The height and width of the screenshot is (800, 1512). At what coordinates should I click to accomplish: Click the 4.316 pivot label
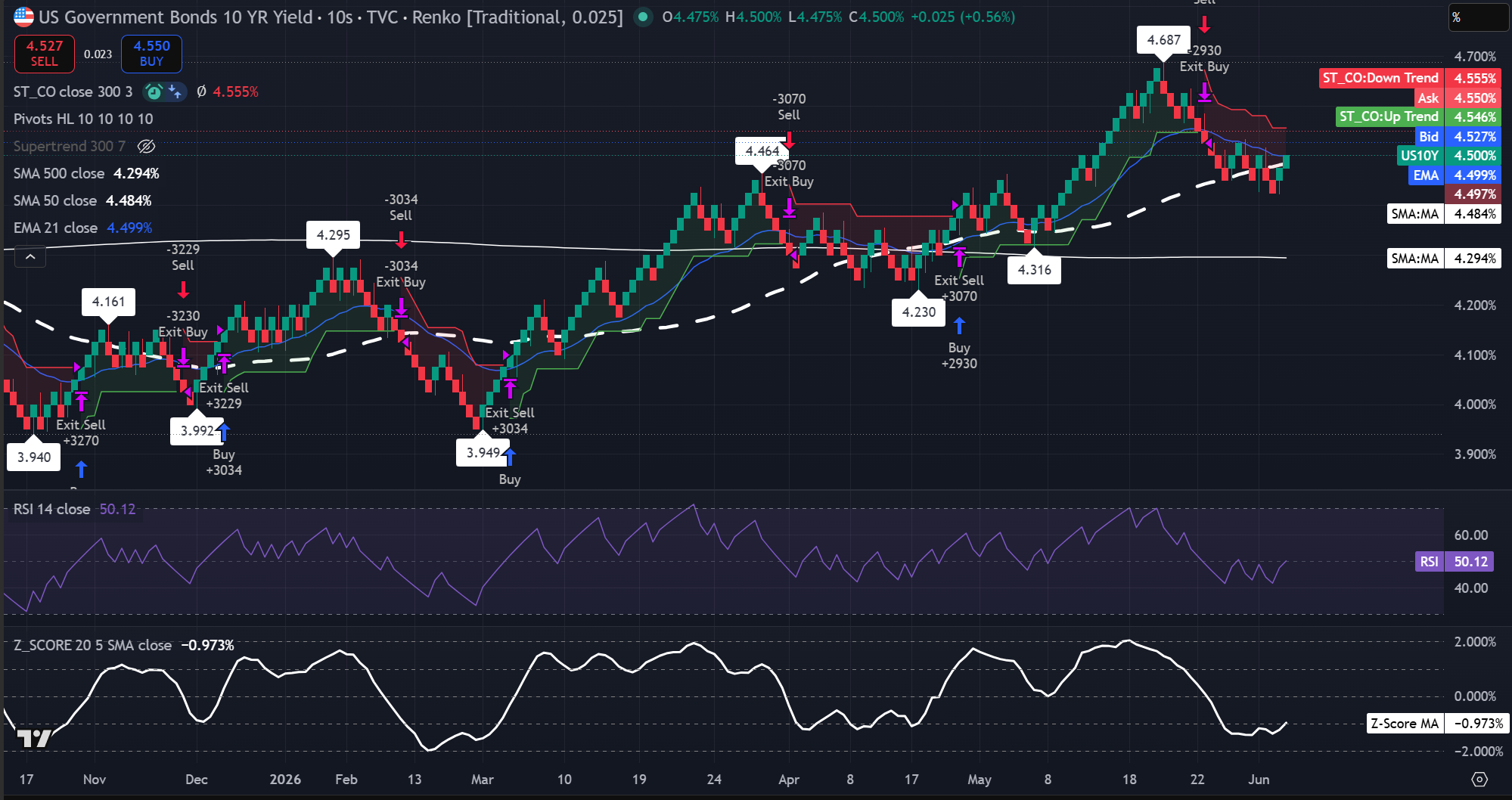click(1034, 270)
